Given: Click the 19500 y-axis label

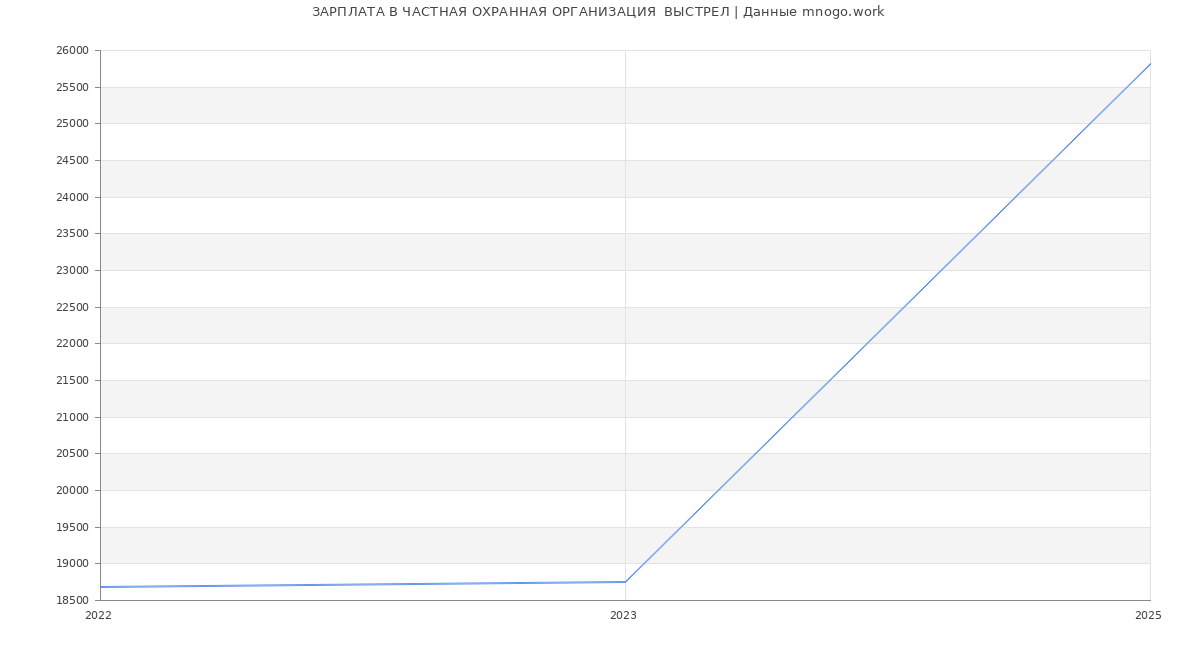Looking at the screenshot, I should [x=72, y=528].
